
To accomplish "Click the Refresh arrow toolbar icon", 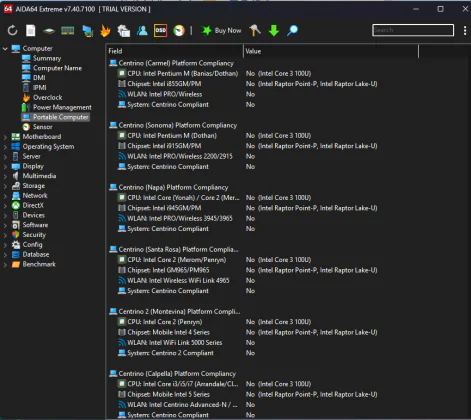I will coord(12,31).
